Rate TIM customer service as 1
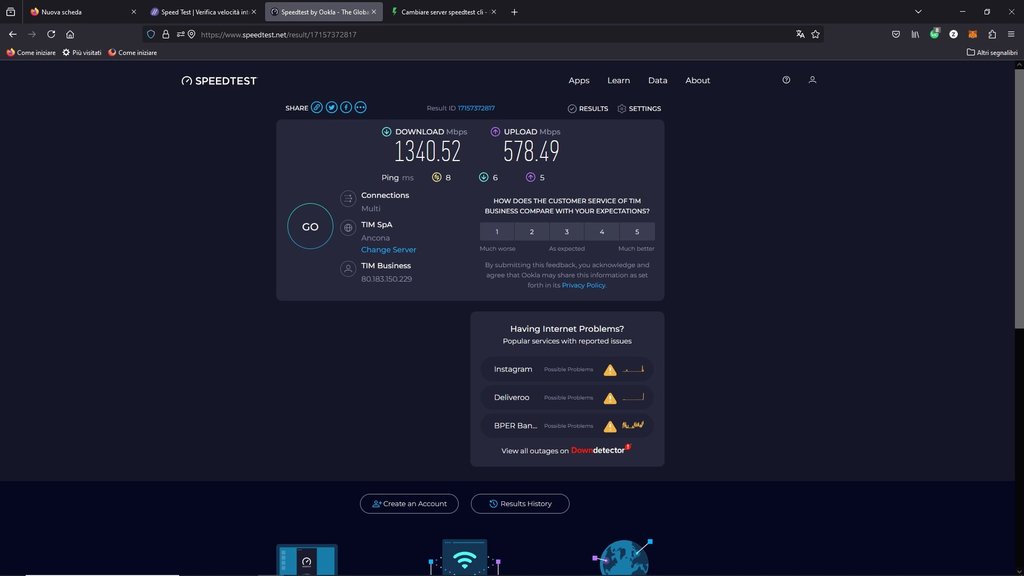This screenshot has height=576, width=1024. pos(497,232)
